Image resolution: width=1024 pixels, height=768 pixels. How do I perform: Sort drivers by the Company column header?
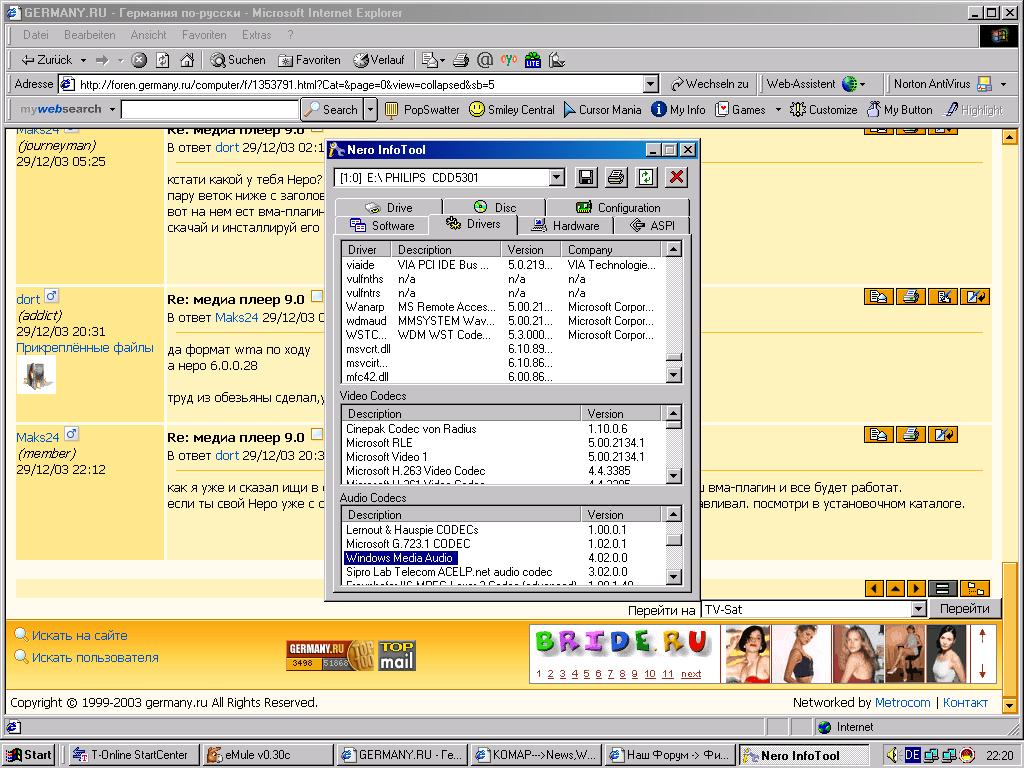tap(611, 249)
